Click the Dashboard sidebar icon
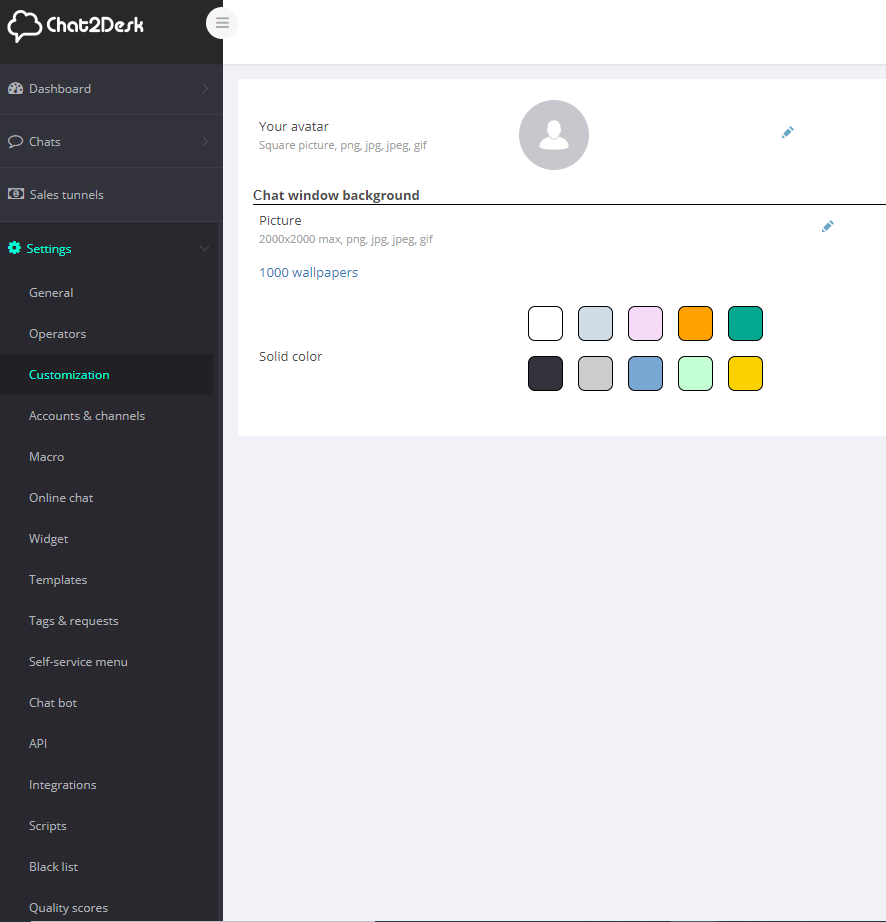The image size is (886, 922). (x=15, y=88)
